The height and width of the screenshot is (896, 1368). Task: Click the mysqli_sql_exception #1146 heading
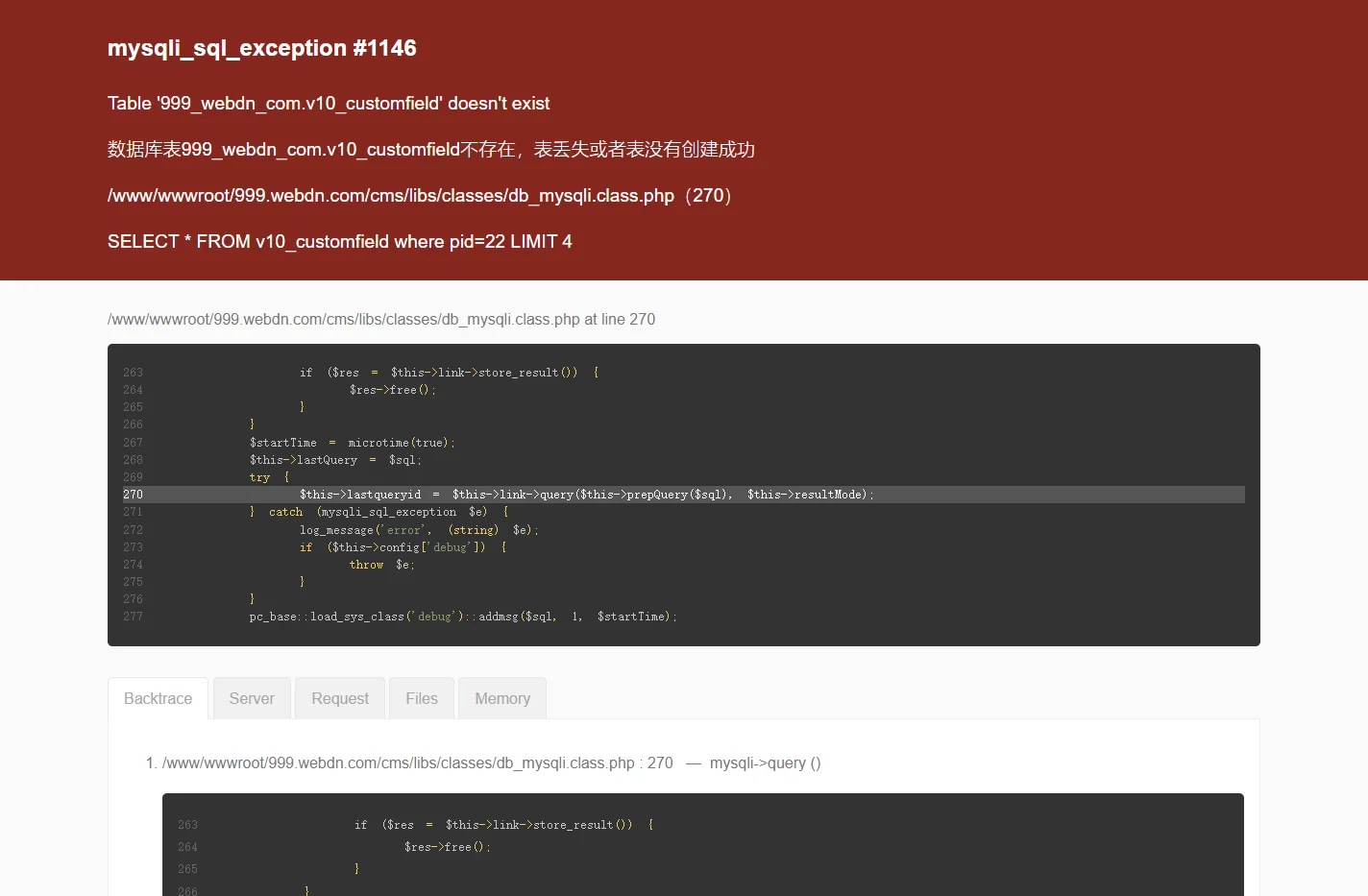pyautogui.click(x=262, y=48)
